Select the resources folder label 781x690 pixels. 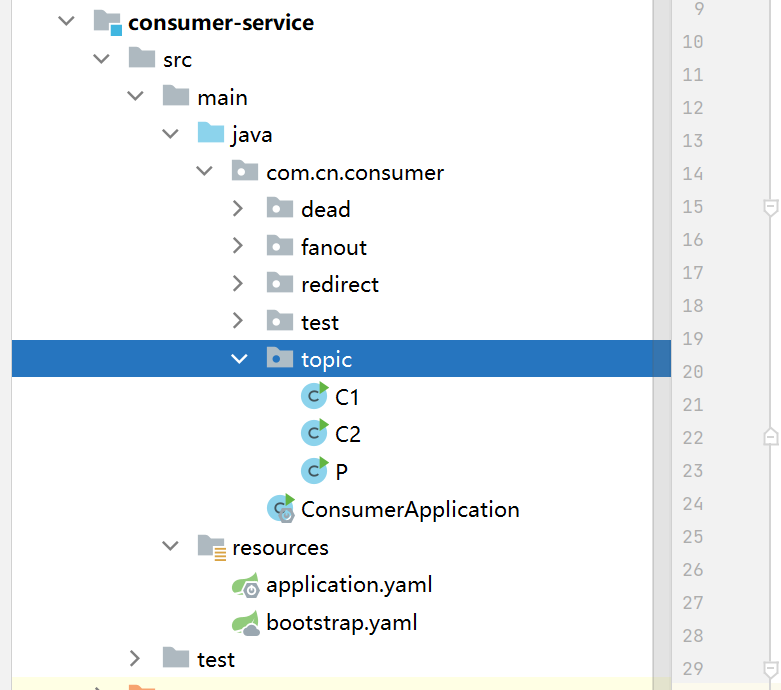click(x=280, y=548)
